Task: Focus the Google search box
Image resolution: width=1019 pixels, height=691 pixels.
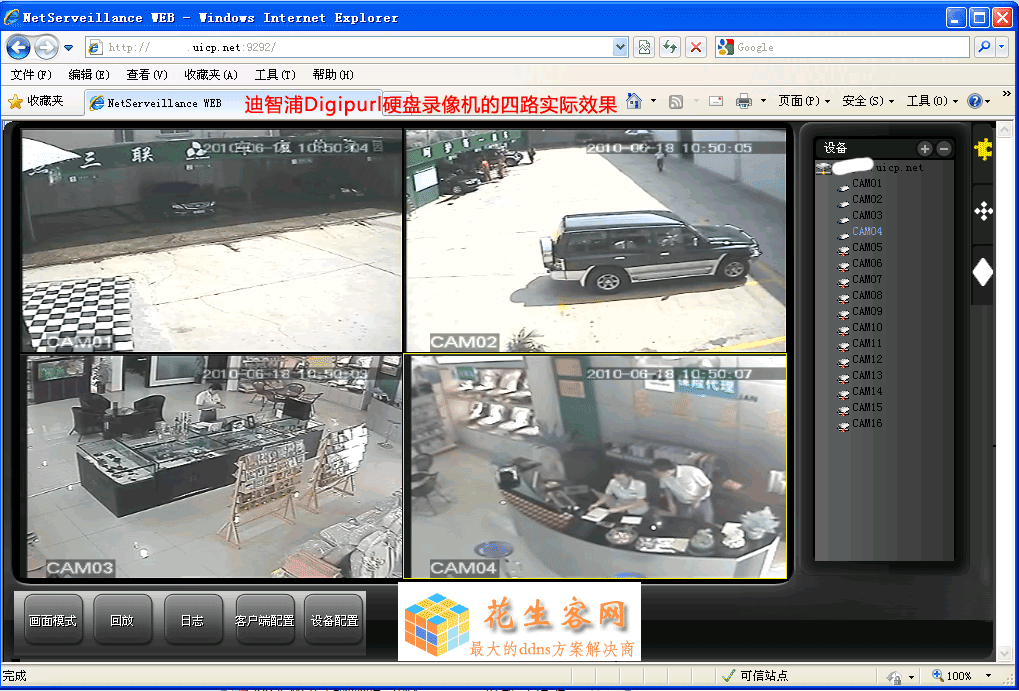Action: pos(842,47)
